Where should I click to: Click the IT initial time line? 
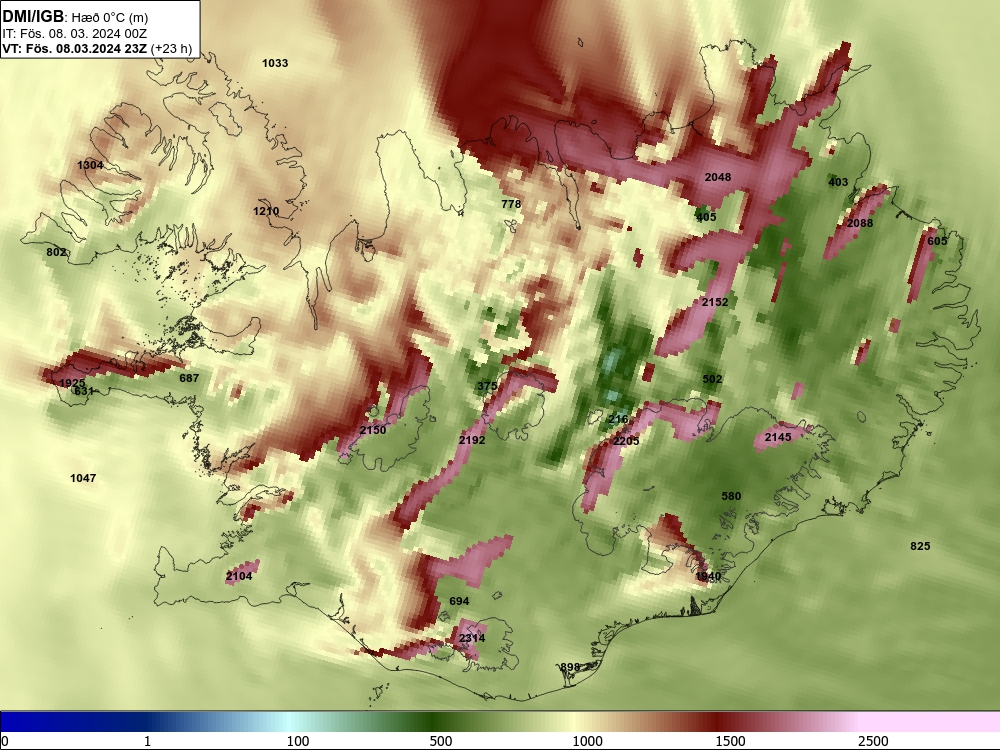(75, 34)
